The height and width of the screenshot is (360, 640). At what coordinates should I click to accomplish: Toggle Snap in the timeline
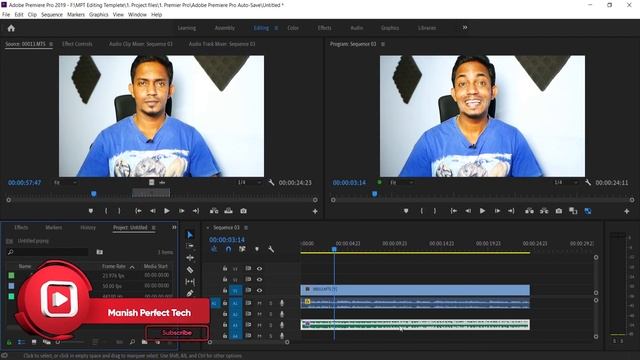(x=228, y=249)
